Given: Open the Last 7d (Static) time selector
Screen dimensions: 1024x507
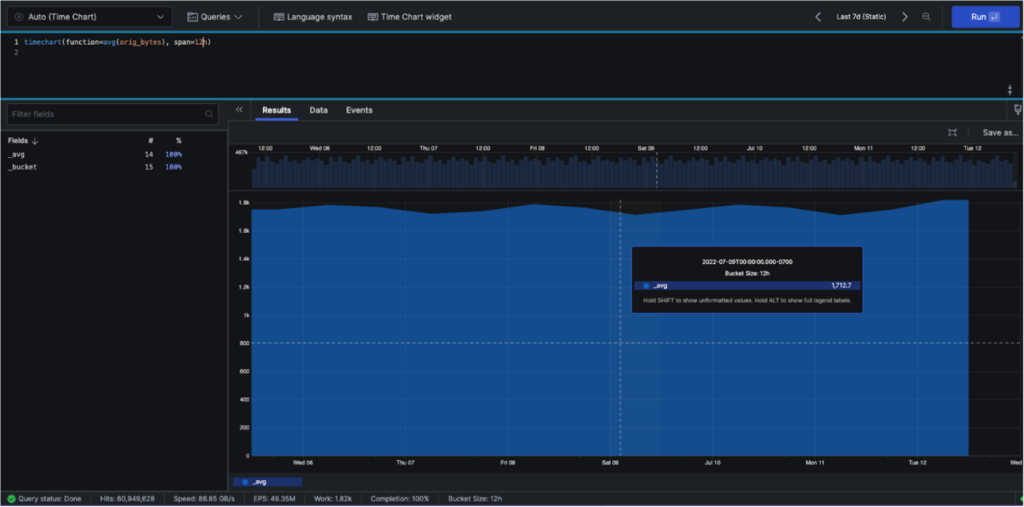Looking at the screenshot, I should tap(861, 17).
